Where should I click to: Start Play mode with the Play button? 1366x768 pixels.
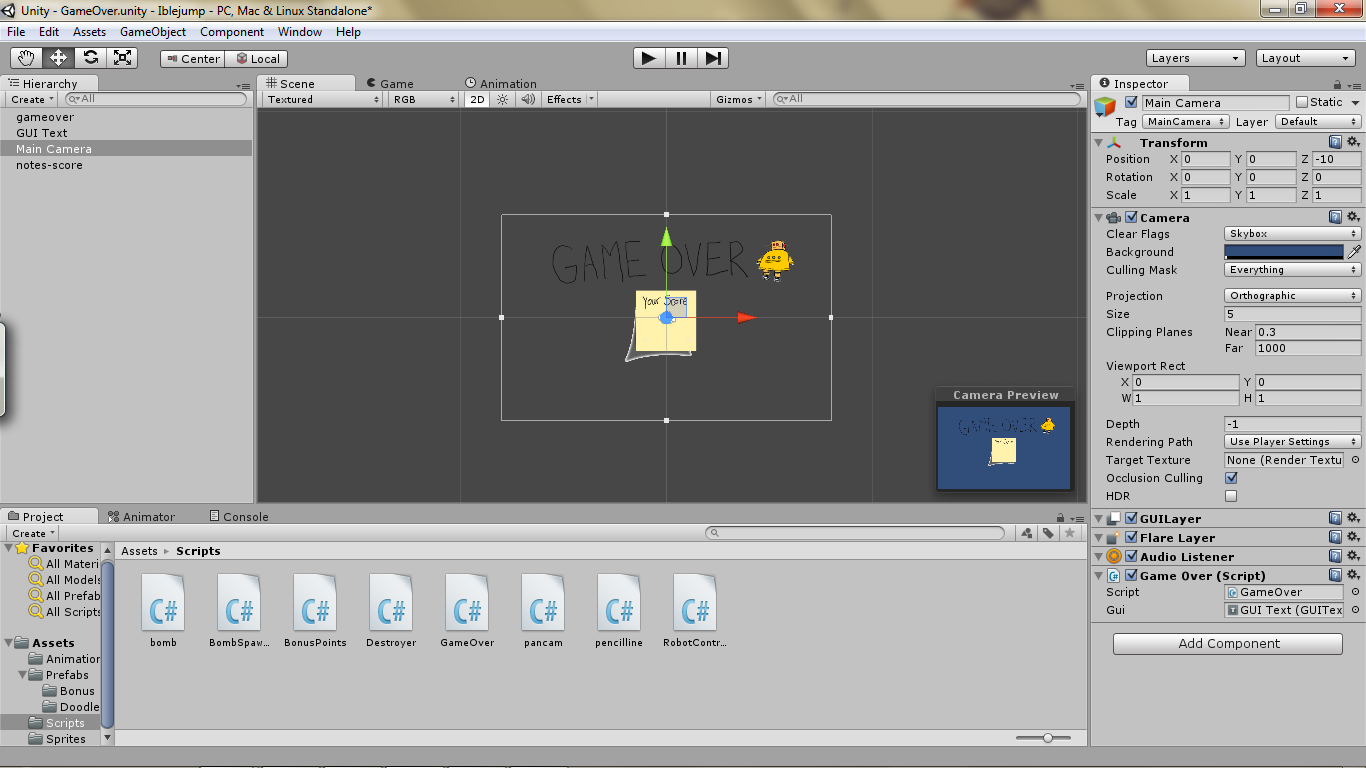(649, 58)
